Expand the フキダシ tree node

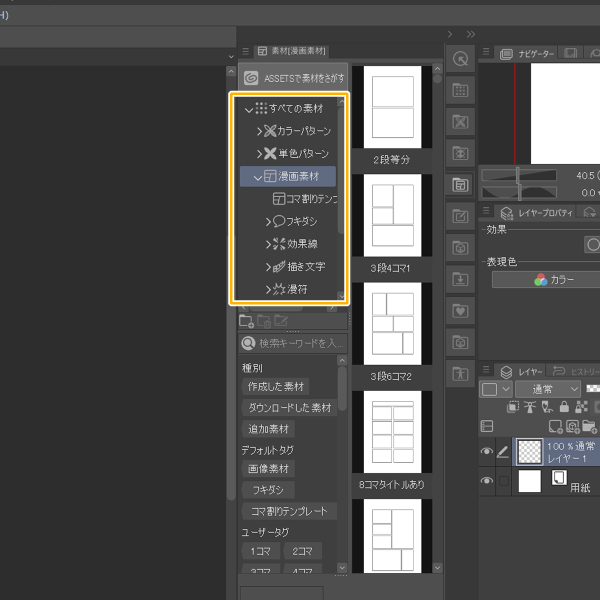click(269, 222)
